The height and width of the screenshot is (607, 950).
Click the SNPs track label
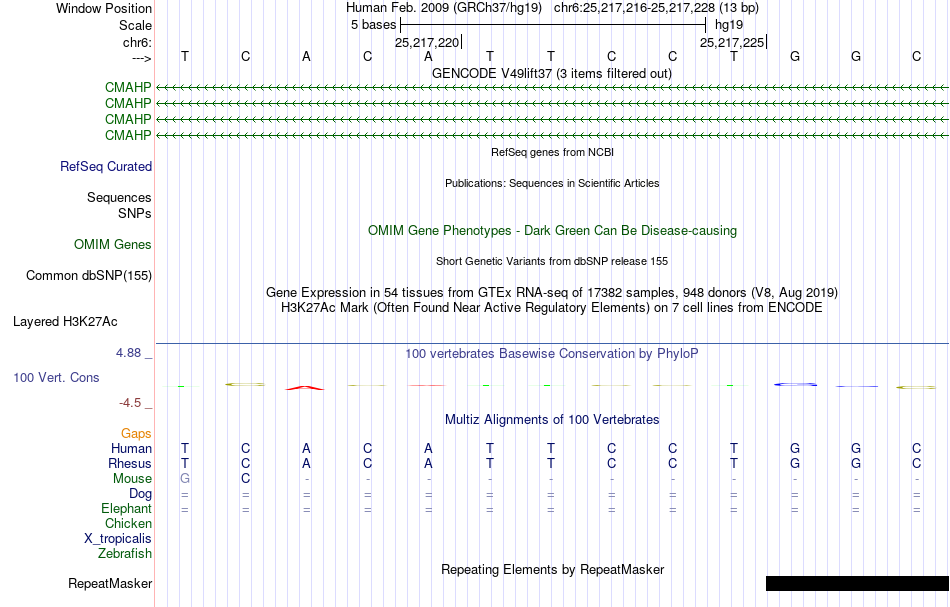(135, 213)
